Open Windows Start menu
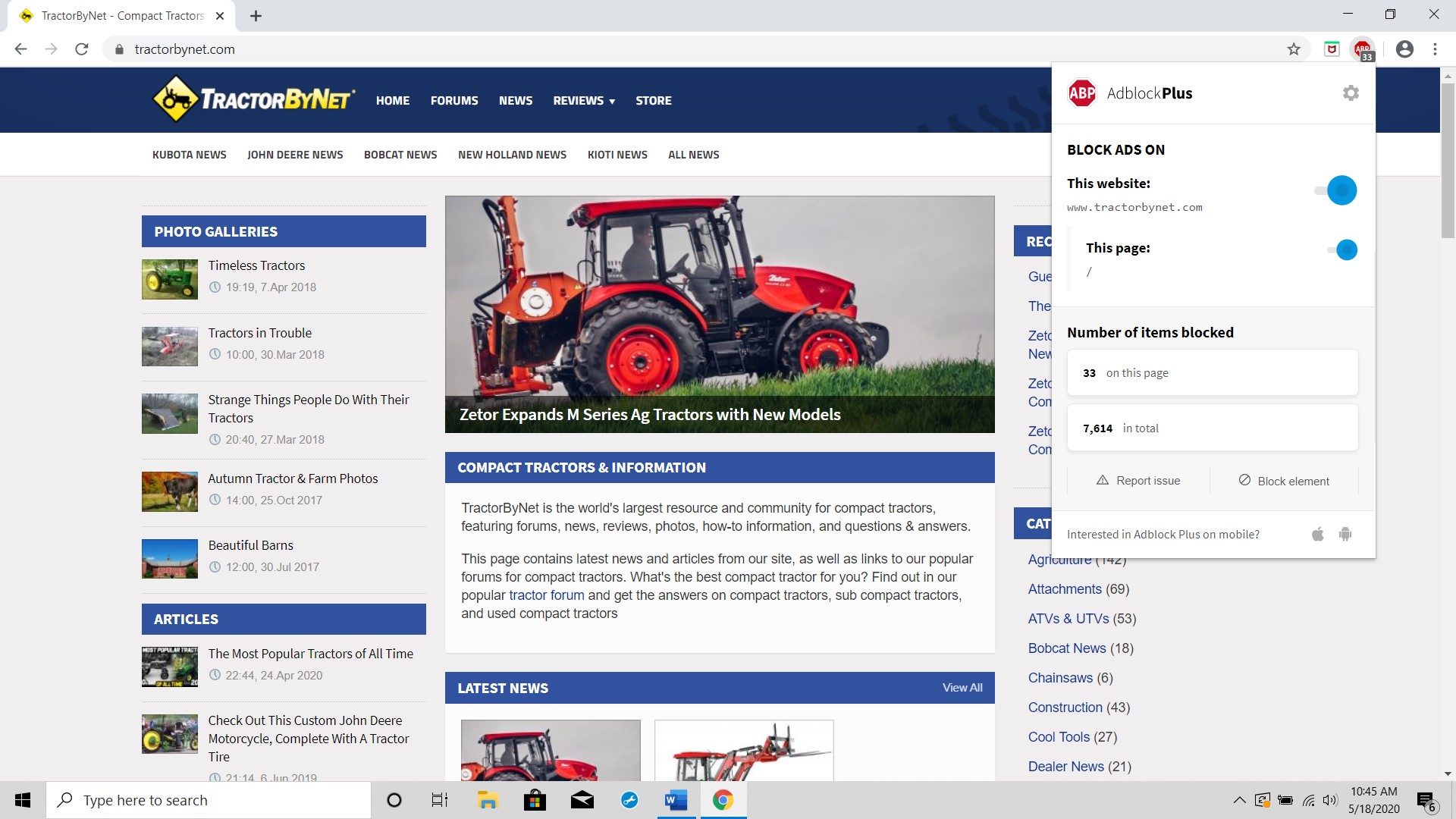The image size is (1456, 819). [x=23, y=800]
